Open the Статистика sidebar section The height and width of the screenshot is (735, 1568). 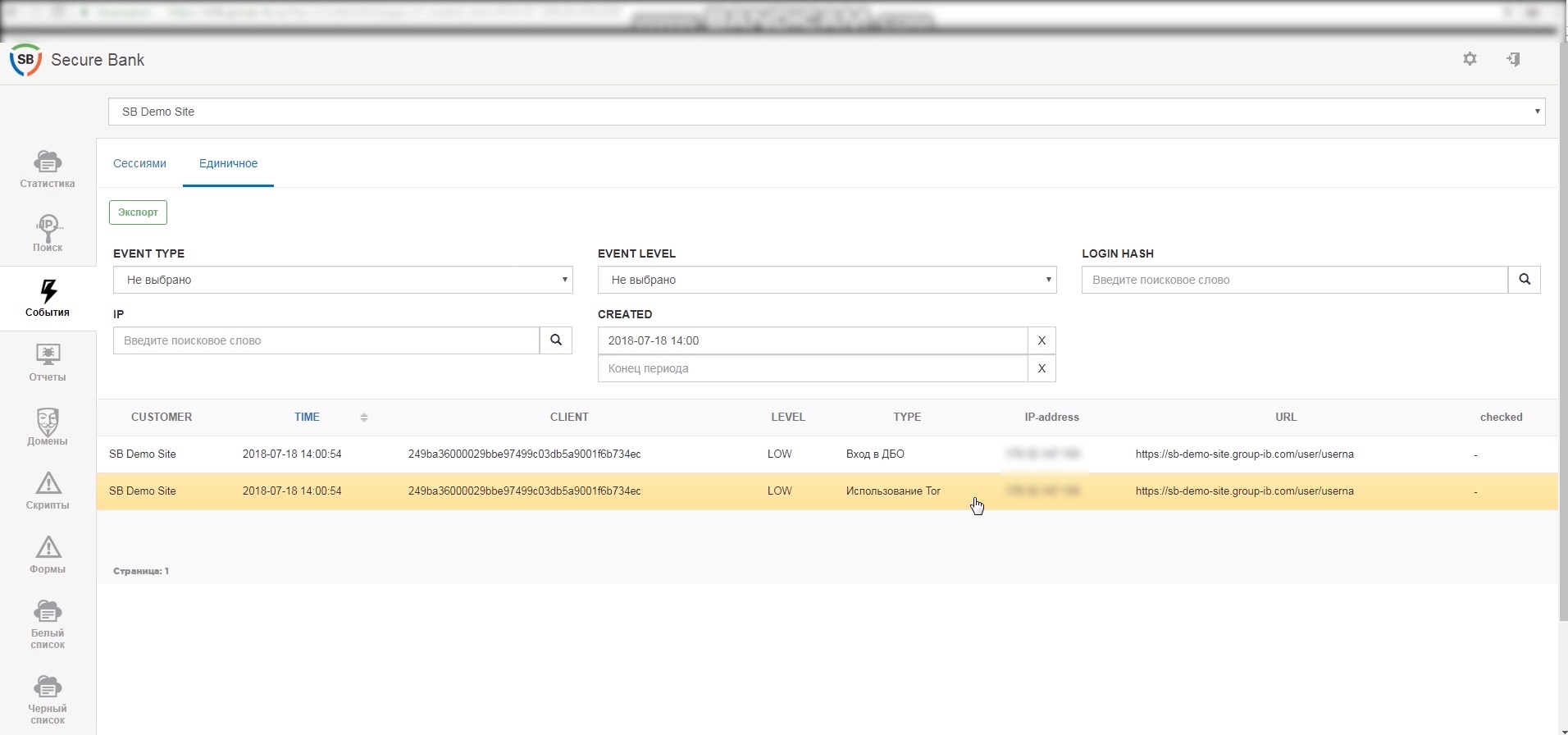coord(48,170)
